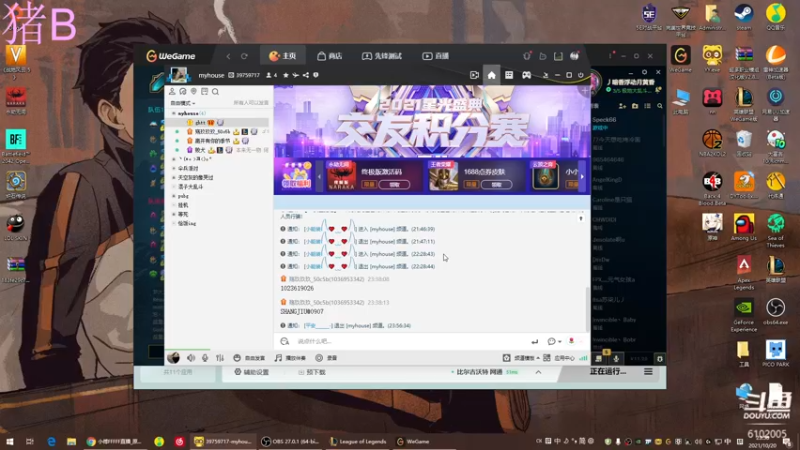The image size is (800, 450).
Task: Click the 播放伴奏 music button
Action: [x=290, y=358]
